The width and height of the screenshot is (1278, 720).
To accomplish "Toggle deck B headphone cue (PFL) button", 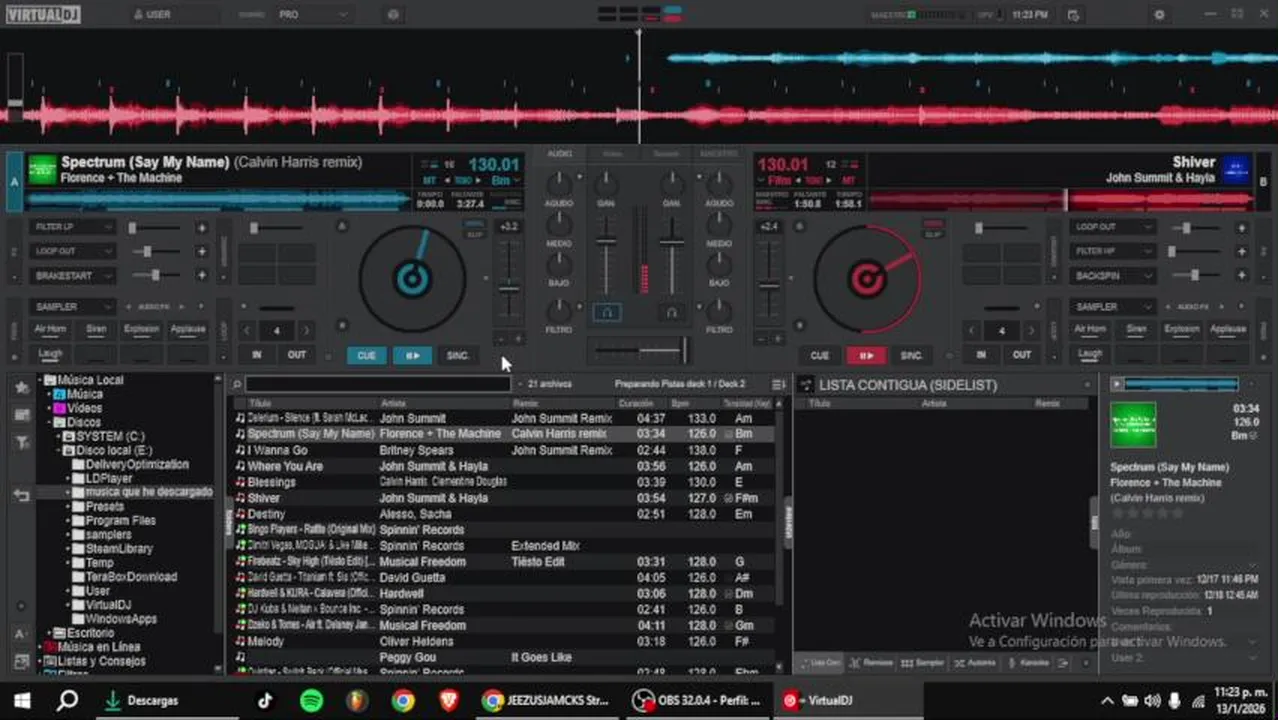I will pyautogui.click(x=672, y=312).
